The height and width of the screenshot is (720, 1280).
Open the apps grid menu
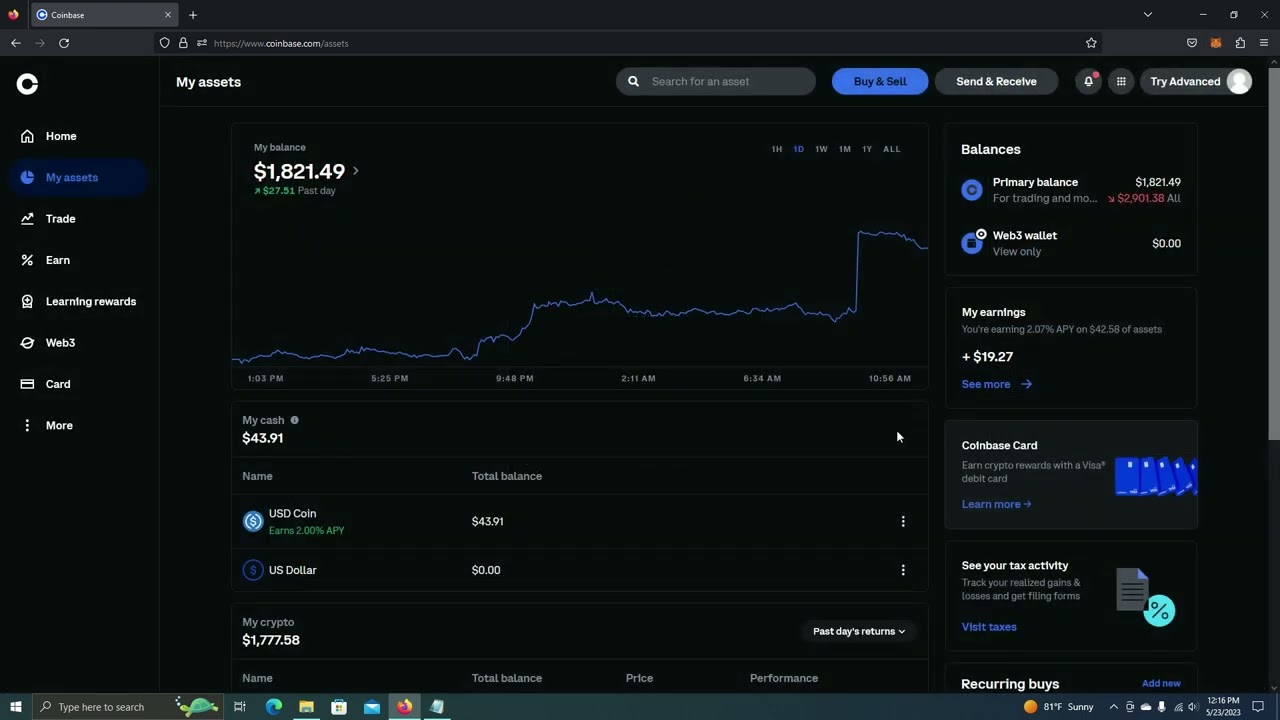1121,82
